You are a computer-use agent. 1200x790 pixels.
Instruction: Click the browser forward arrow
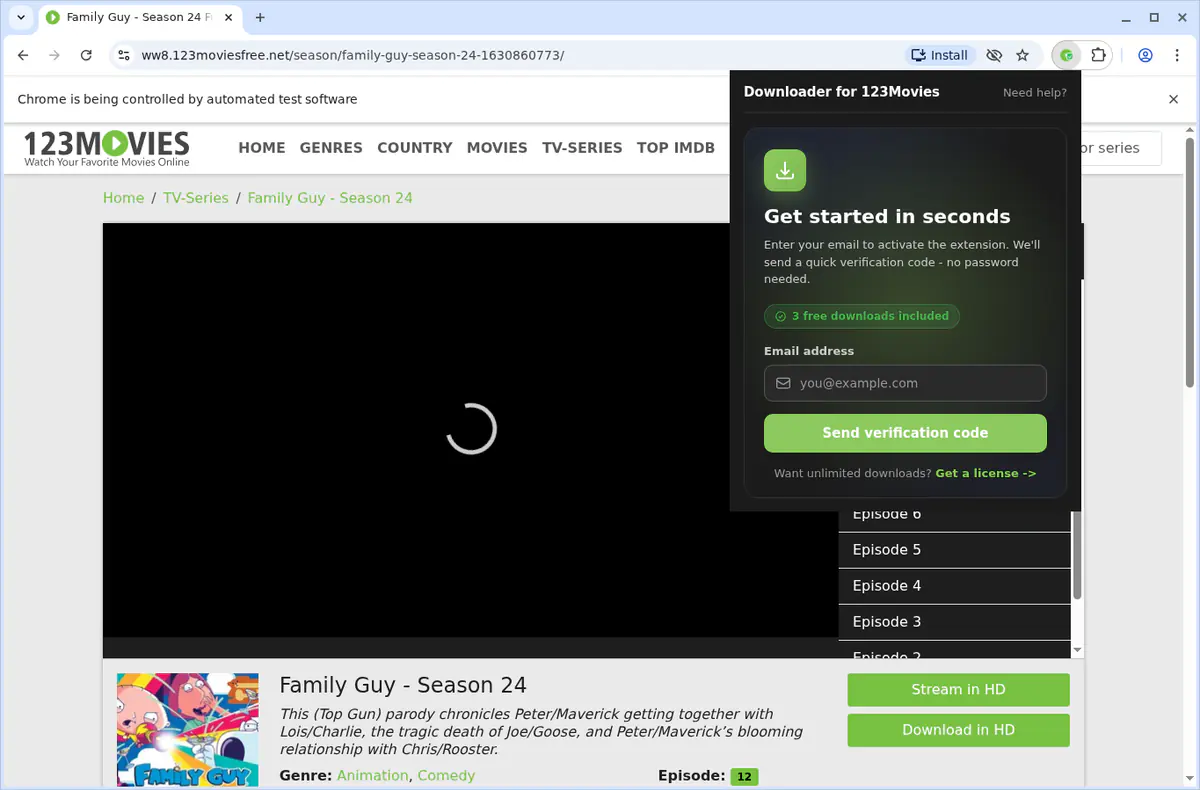54,55
